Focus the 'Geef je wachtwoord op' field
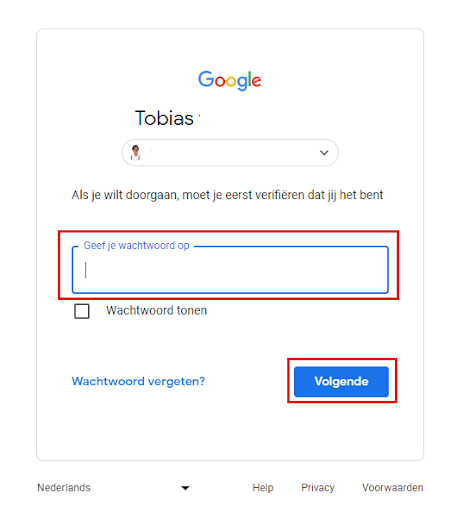Image resolution: width=463 pixels, height=512 pixels. (x=230, y=270)
